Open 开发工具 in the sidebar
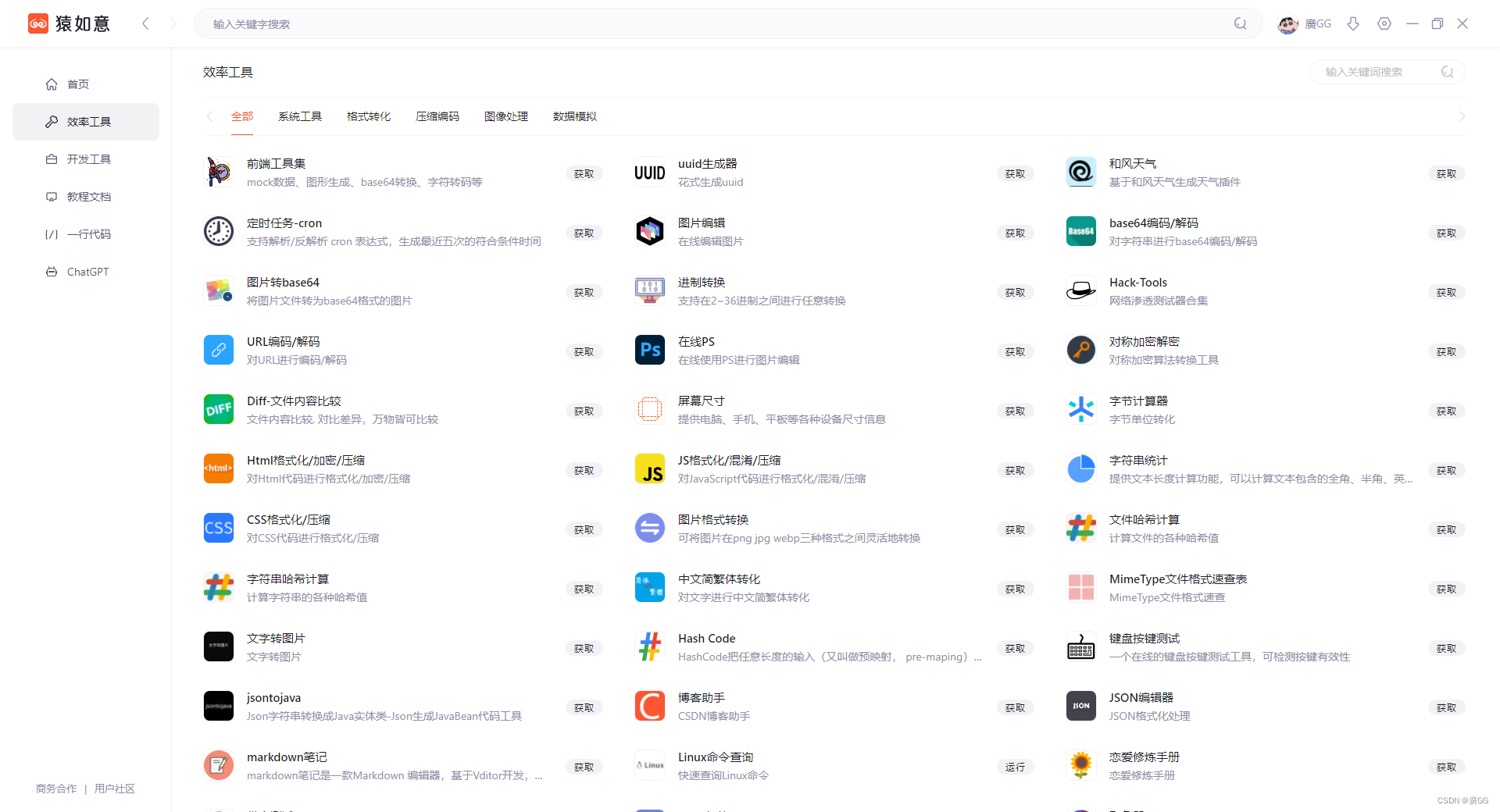 pos(86,159)
